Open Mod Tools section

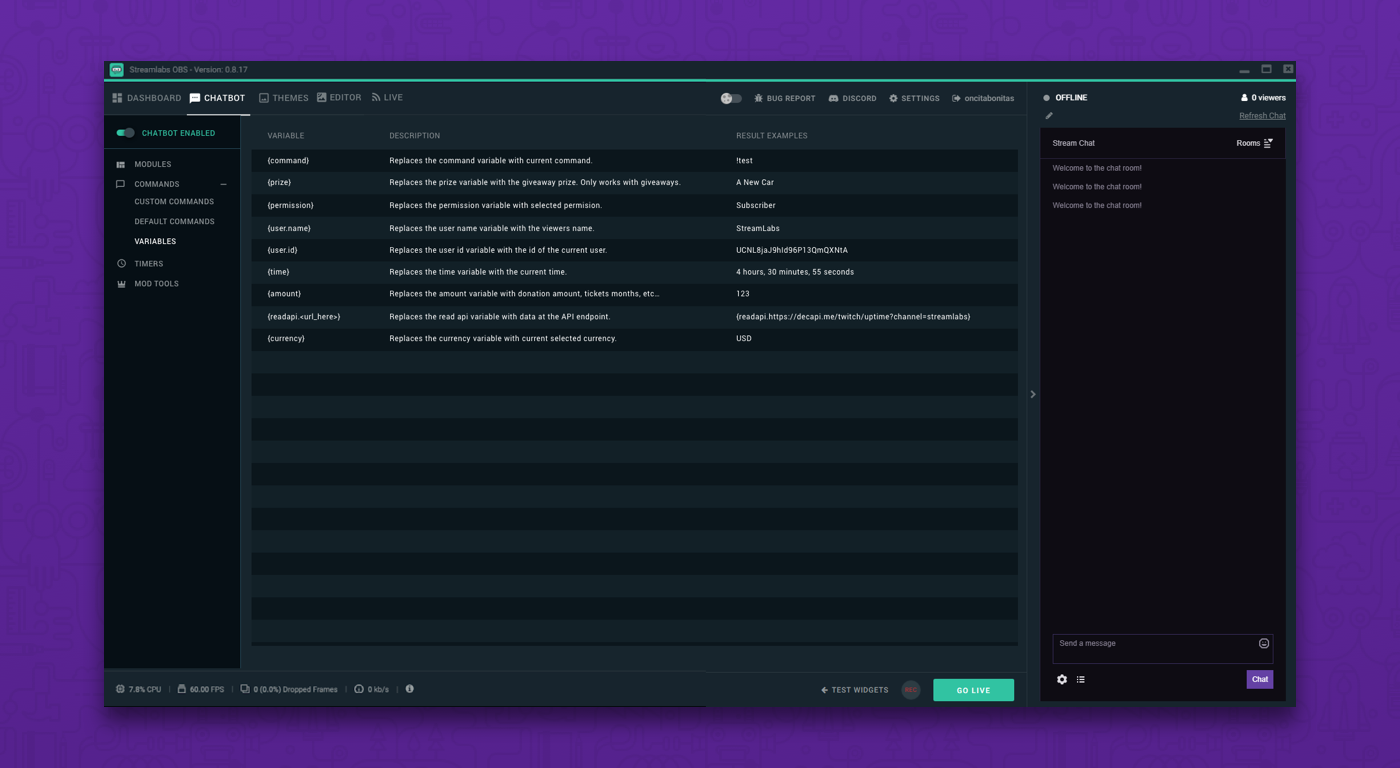(156, 284)
